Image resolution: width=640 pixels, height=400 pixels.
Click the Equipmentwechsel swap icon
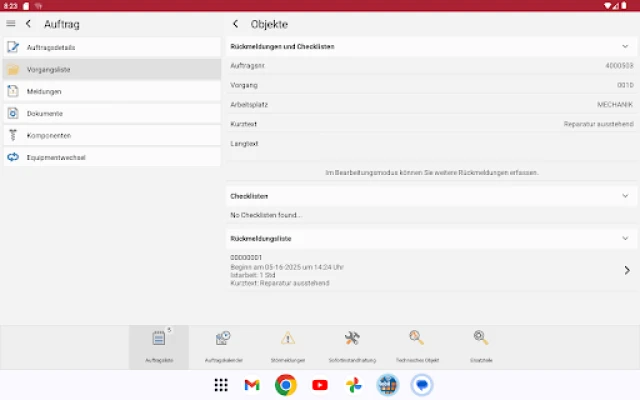click(13, 157)
